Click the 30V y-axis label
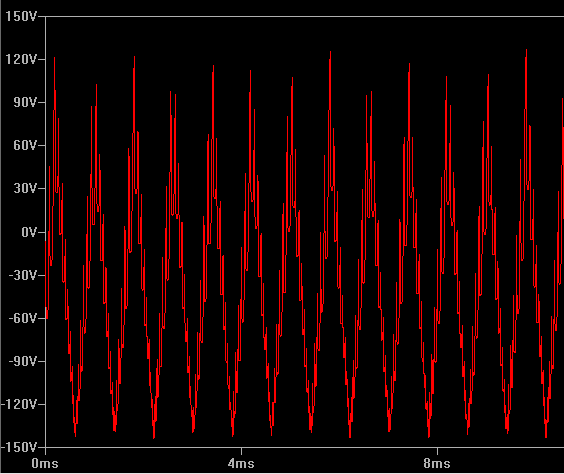 (25, 188)
